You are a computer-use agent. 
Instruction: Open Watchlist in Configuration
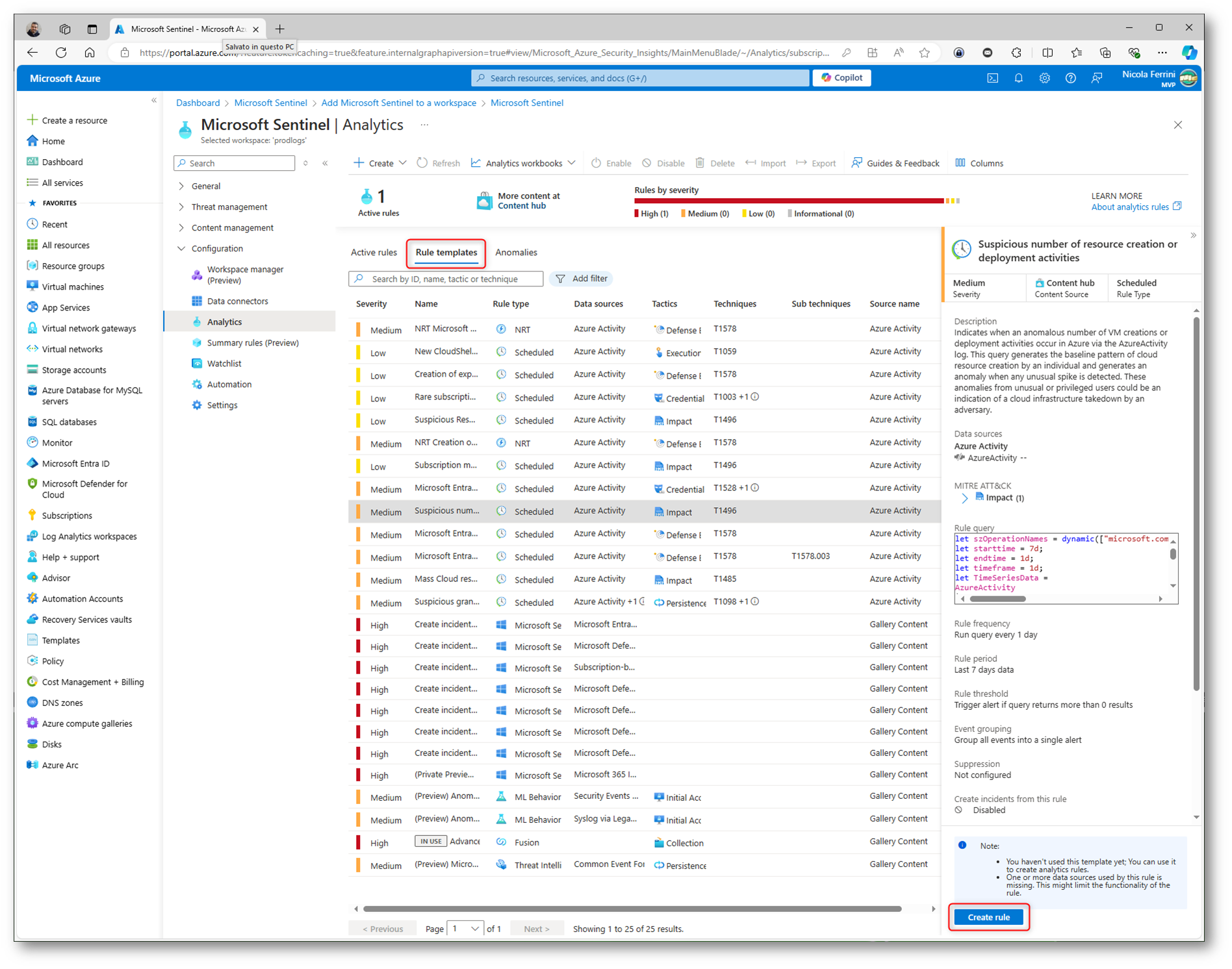[224, 363]
